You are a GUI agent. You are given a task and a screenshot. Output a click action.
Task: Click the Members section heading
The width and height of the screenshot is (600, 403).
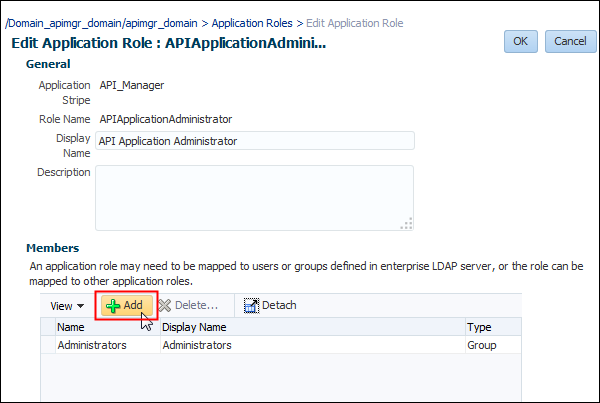tap(53, 248)
